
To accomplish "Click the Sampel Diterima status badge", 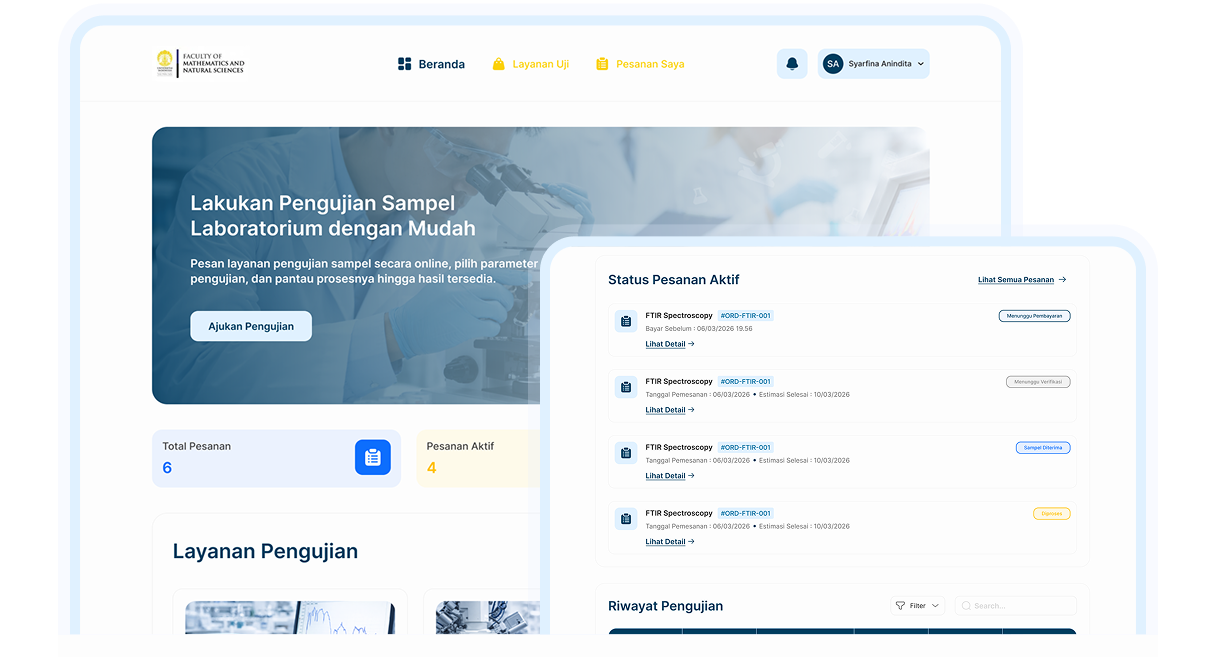I will pos(1043,448).
